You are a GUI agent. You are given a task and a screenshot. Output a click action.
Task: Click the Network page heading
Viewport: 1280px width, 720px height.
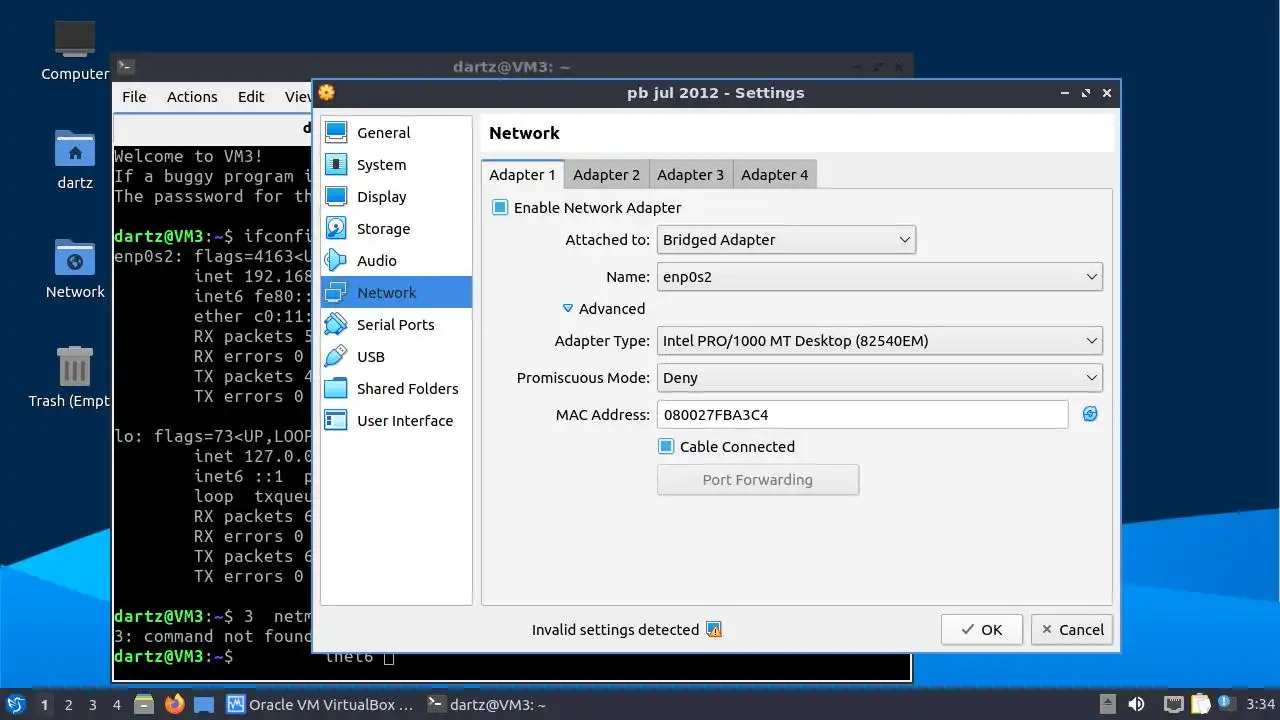(524, 133)
